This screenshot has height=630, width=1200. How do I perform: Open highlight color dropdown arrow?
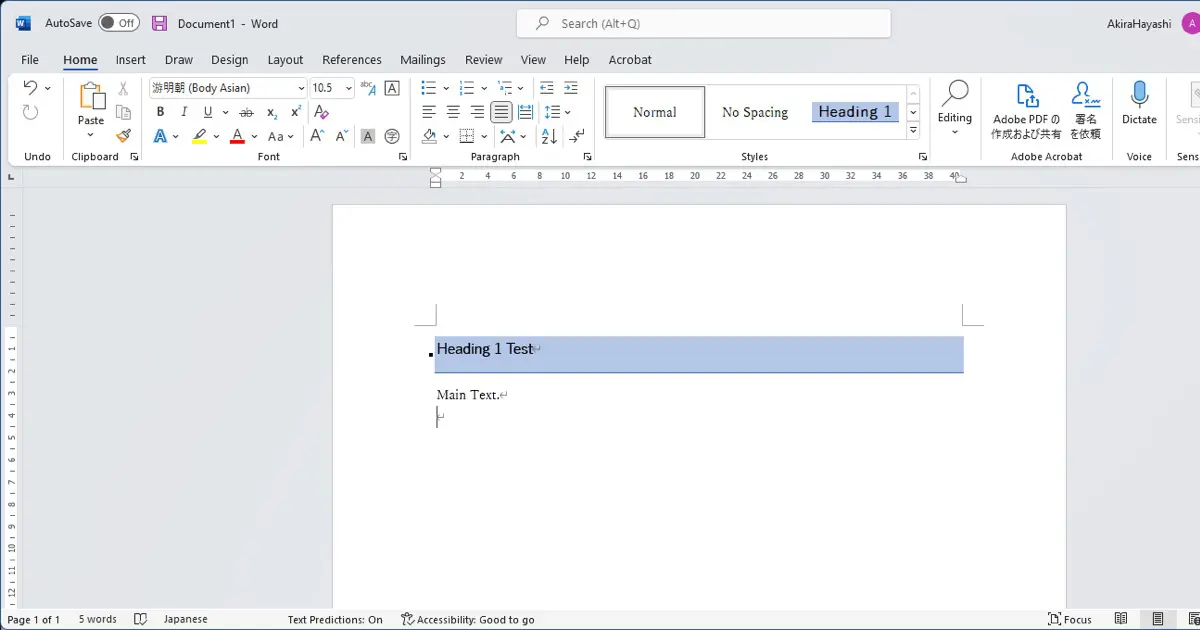(217, 137)
